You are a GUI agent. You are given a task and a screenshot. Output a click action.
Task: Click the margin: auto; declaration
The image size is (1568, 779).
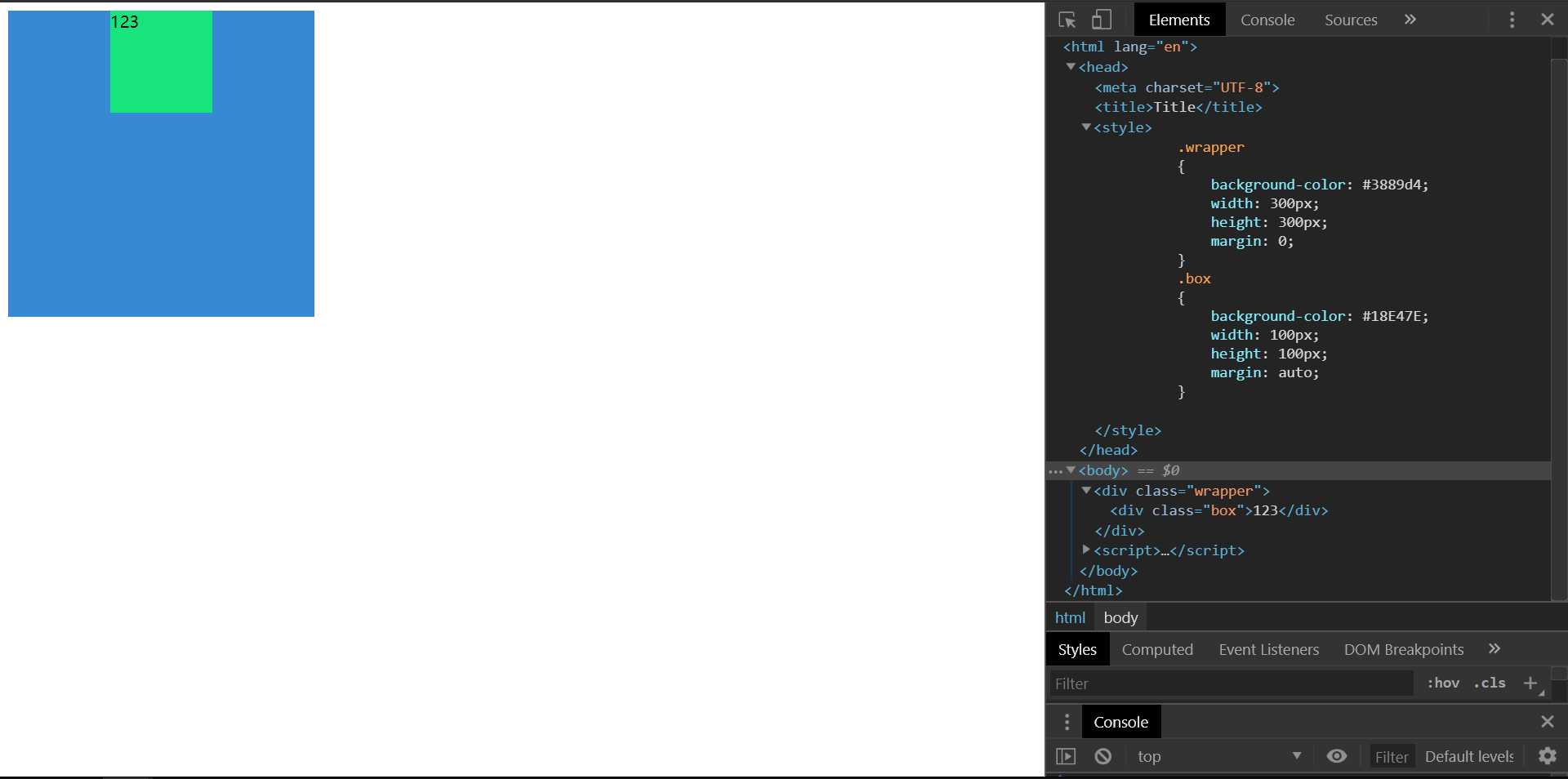click(x=1264, y=372)
